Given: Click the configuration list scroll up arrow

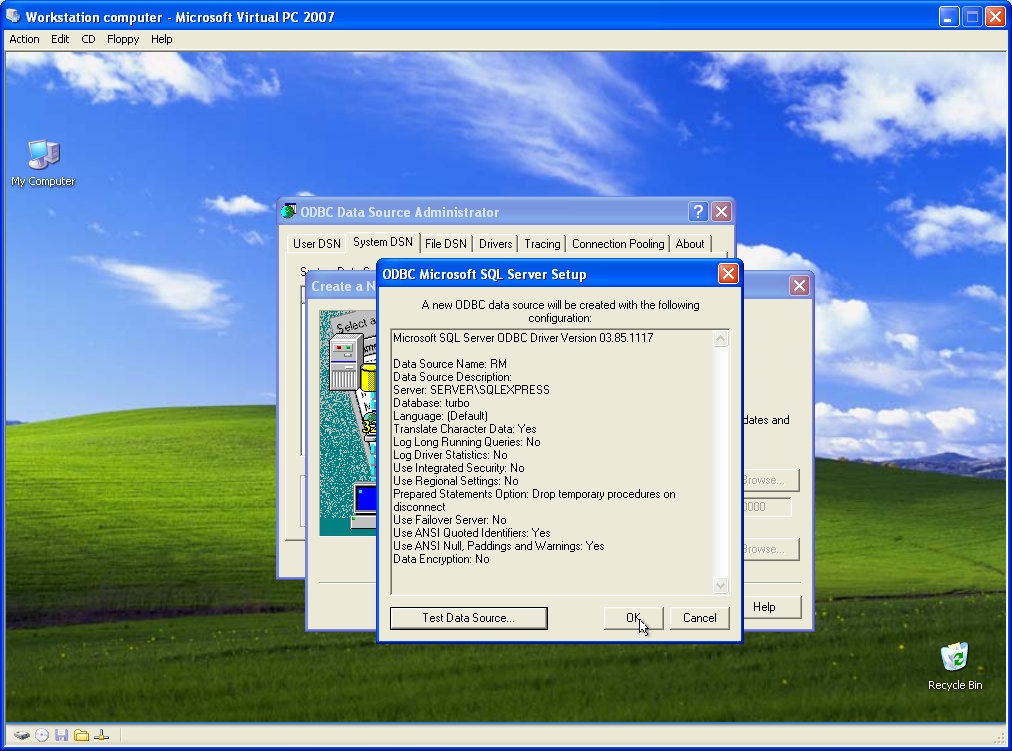Looking at the screenshot, I should (720, 339).
